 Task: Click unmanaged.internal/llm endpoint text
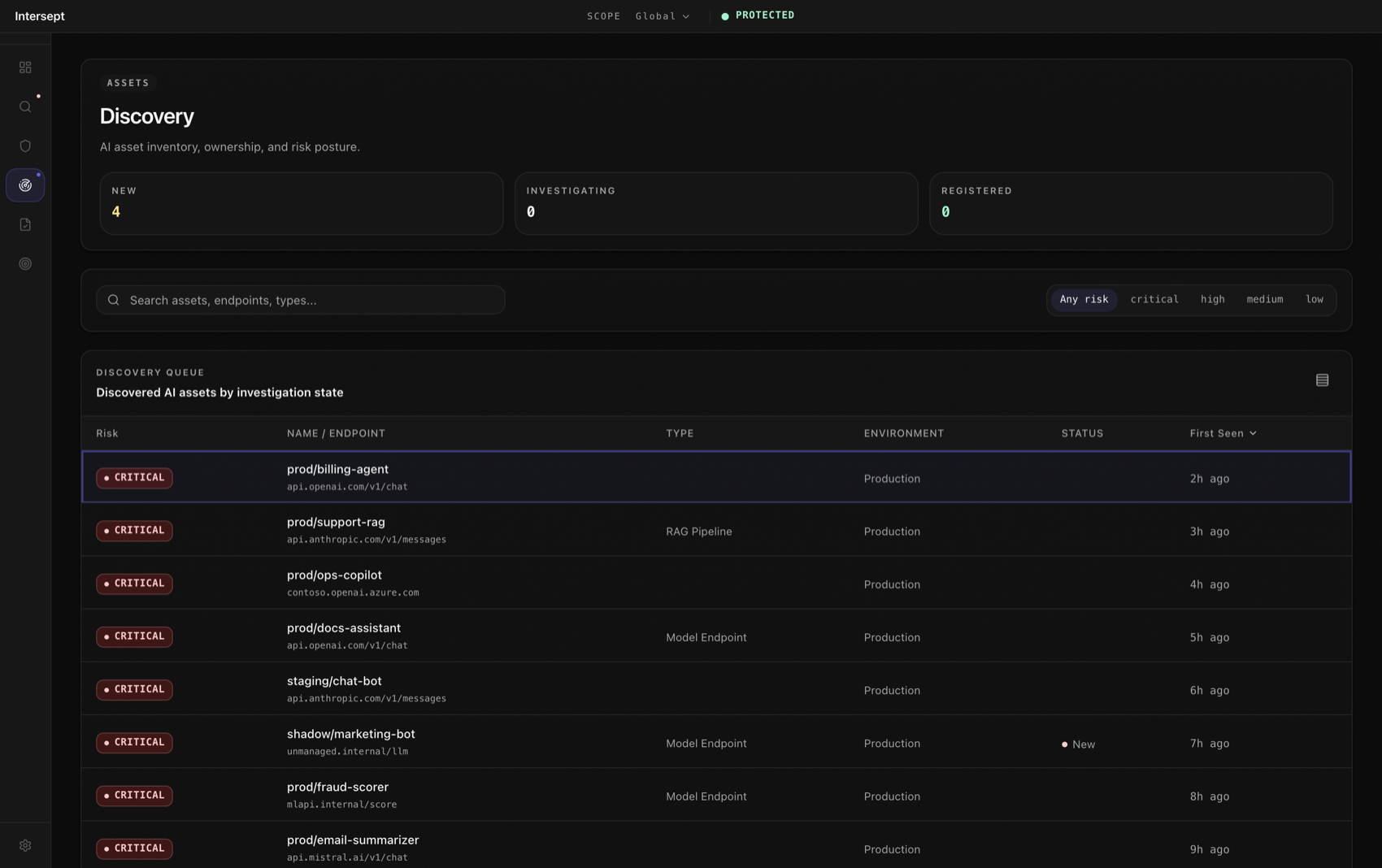347,751
